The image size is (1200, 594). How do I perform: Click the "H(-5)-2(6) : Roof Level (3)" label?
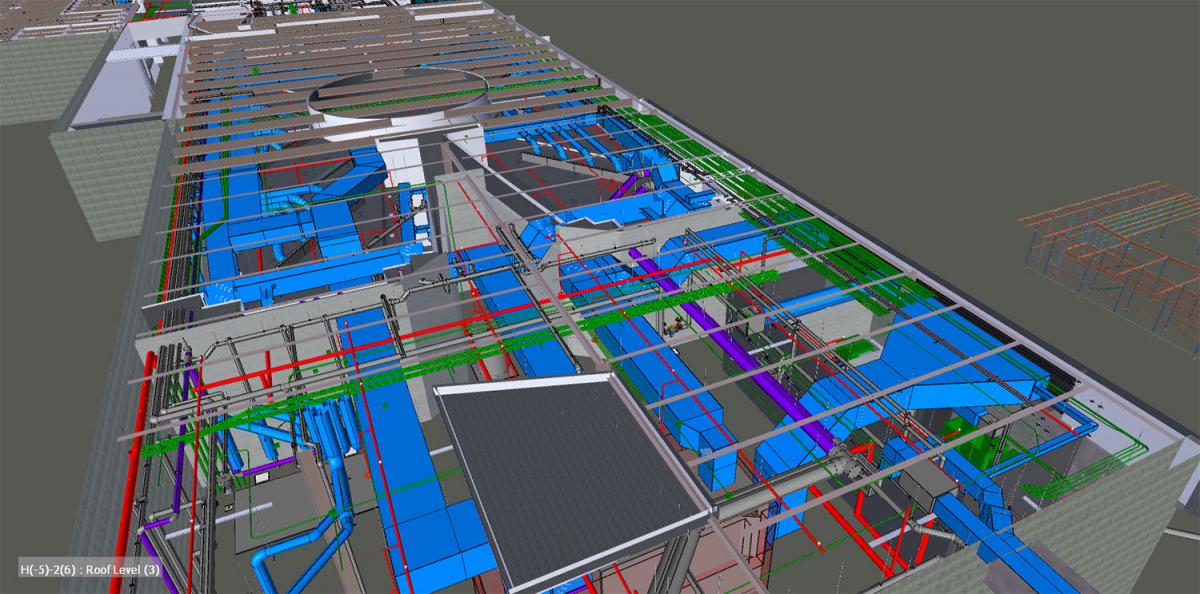[89, 569]
